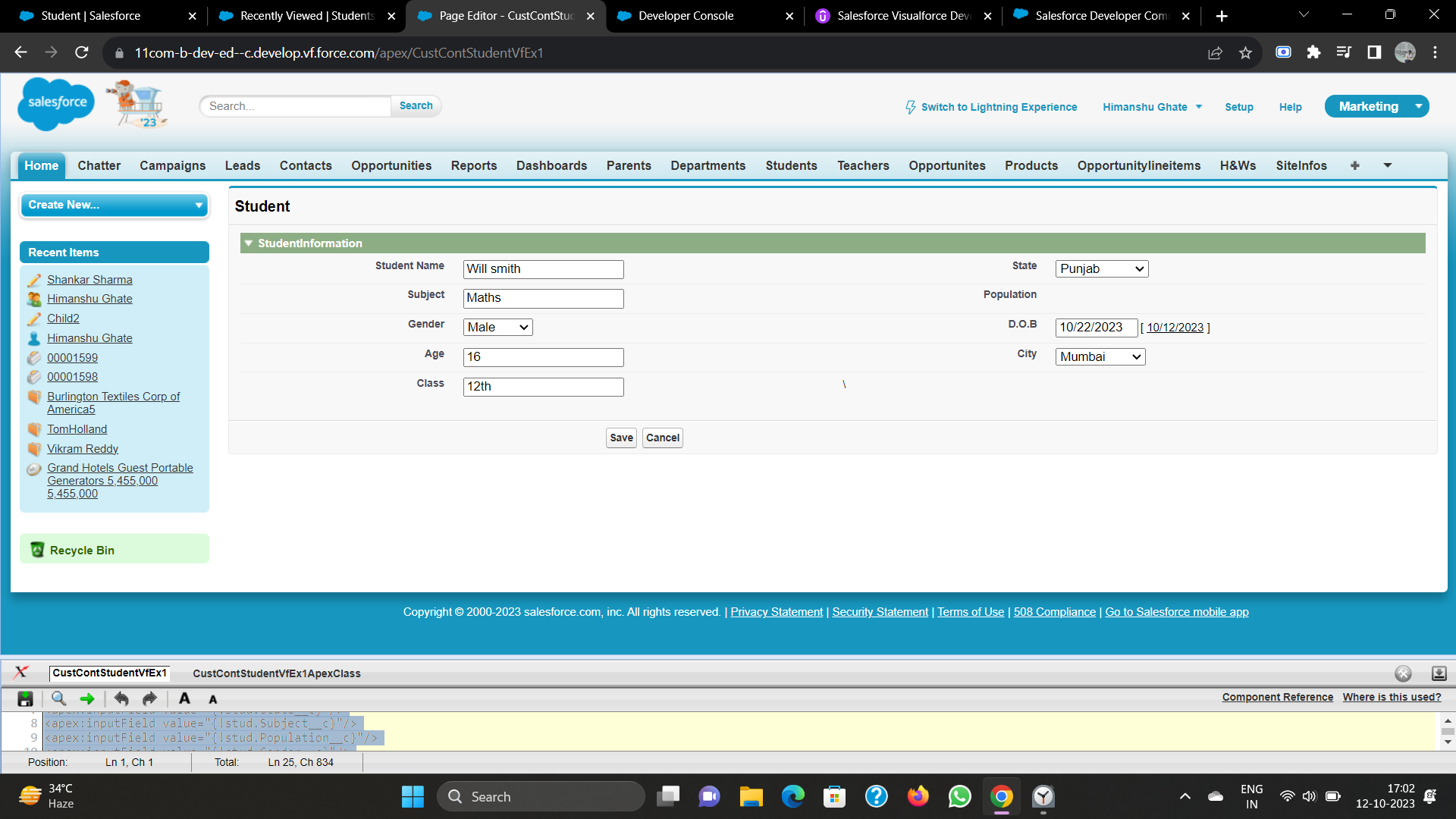Screen dimensions: 1456x819
Task: Open Chrome from the Windows taskbar
Action: [x=1001, y=796]
